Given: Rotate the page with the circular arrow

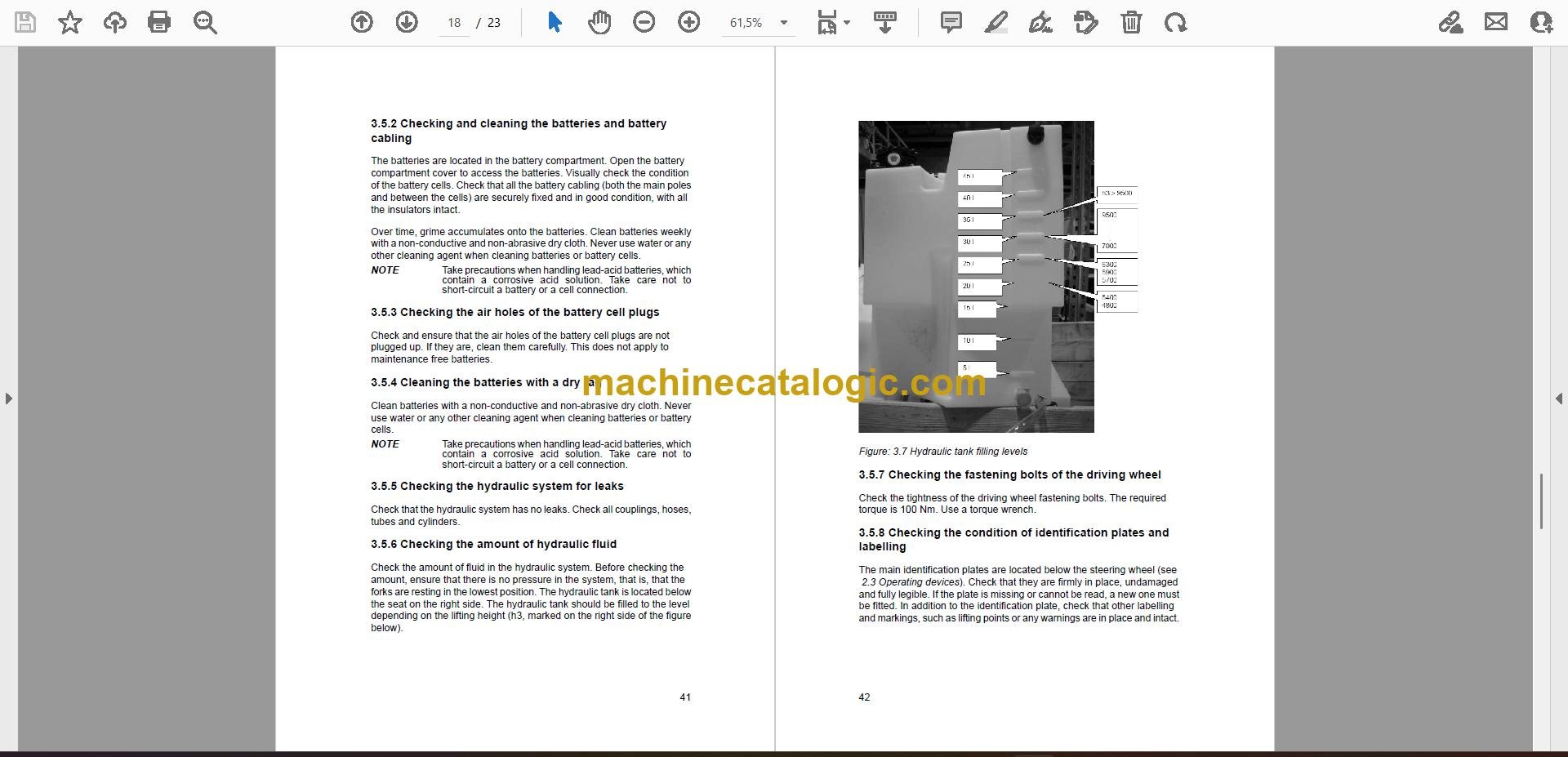Looking at the screenshot, I should (1176, 22).
